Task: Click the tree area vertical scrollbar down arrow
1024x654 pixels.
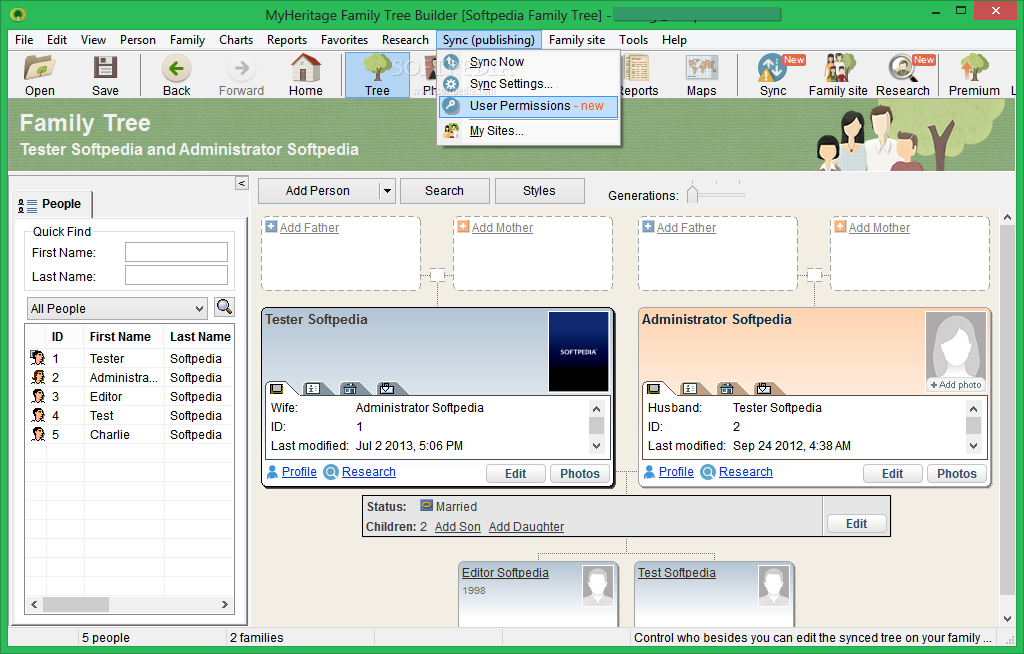Action: [x=1007, y=618]
